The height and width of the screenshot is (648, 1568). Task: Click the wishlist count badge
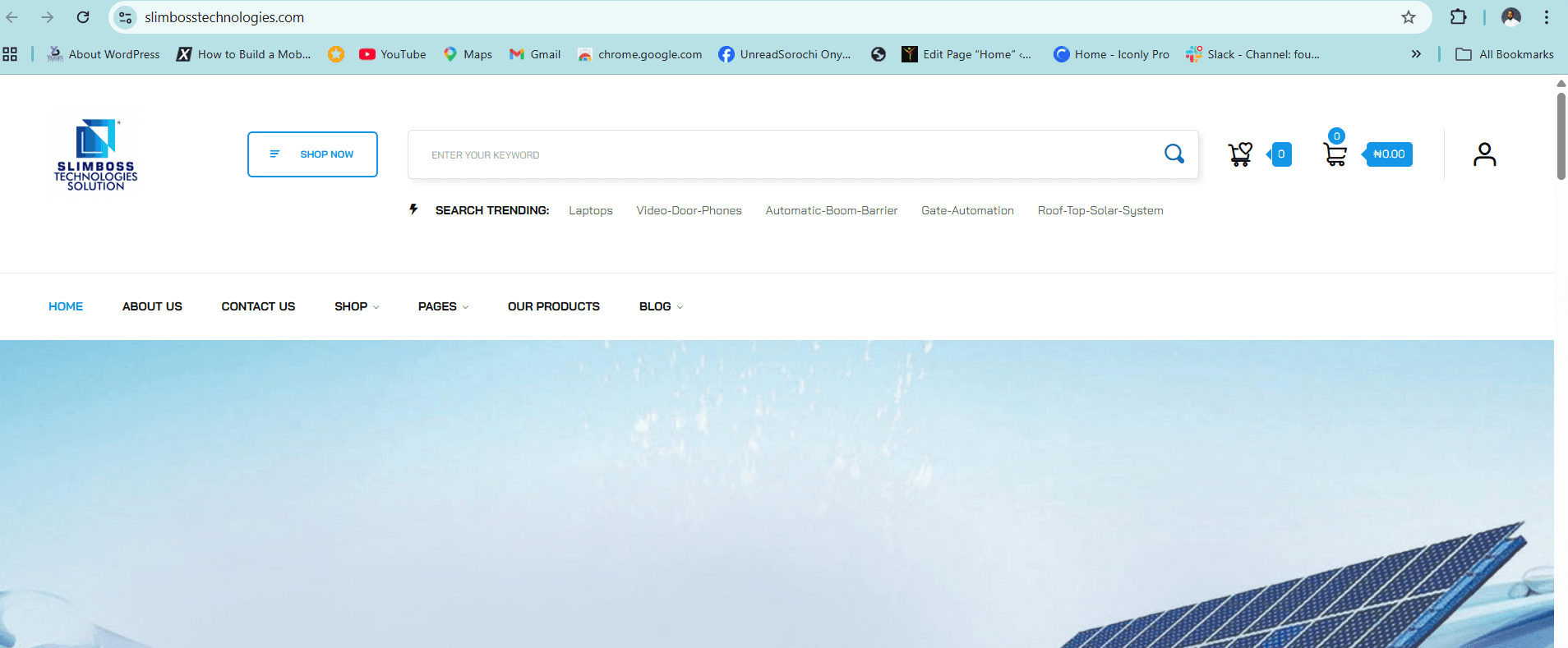point(1280,154)
